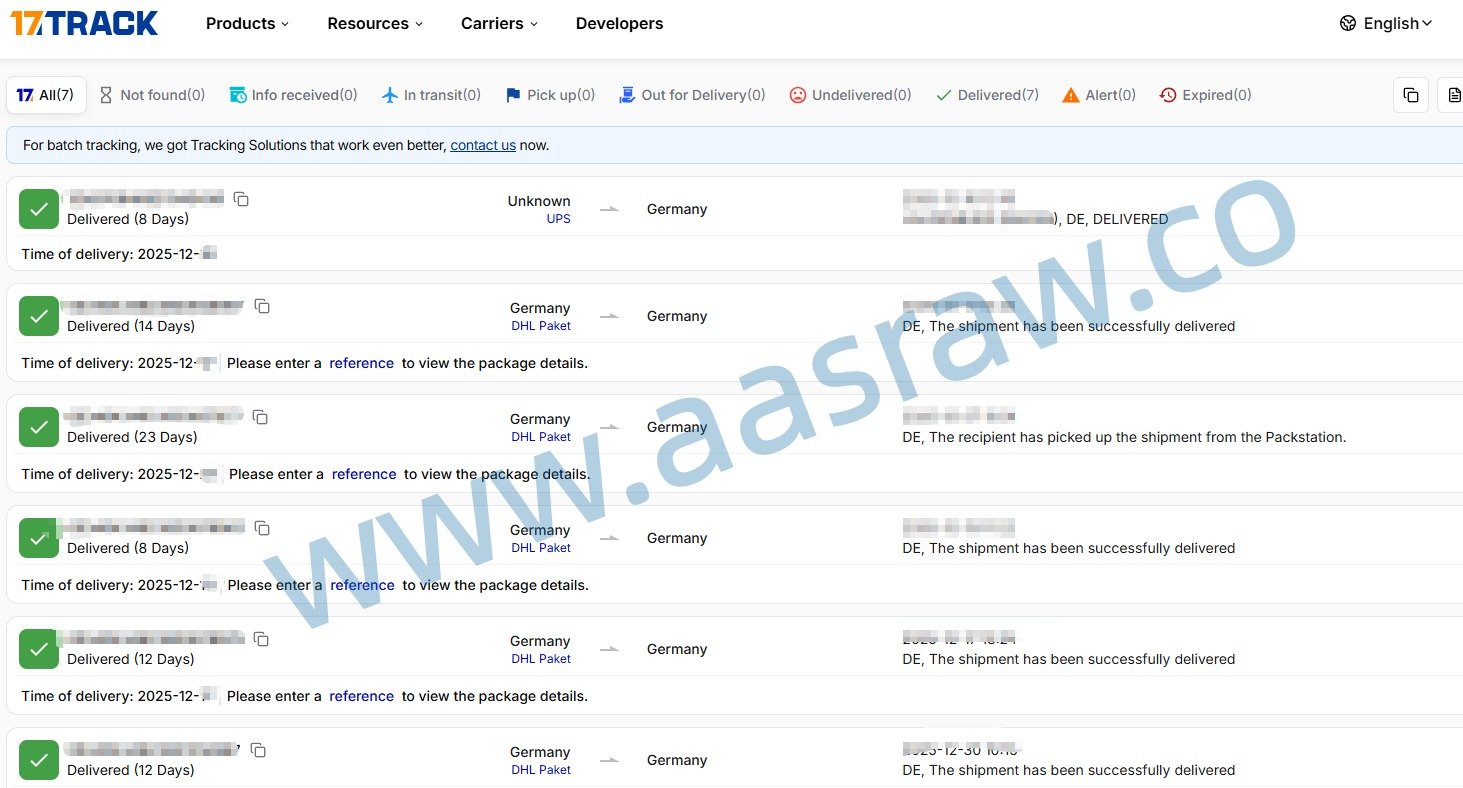Select the In transit(0) filter tab
1463x788 pixels.
[431, 95]
